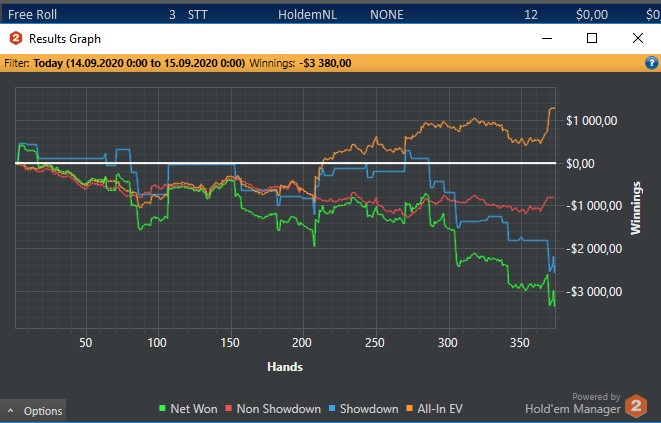Image resolution: width=661 pixels, height=423 pixels.
Task: Click the NONE cell in top row
Action: pos(387,15)
